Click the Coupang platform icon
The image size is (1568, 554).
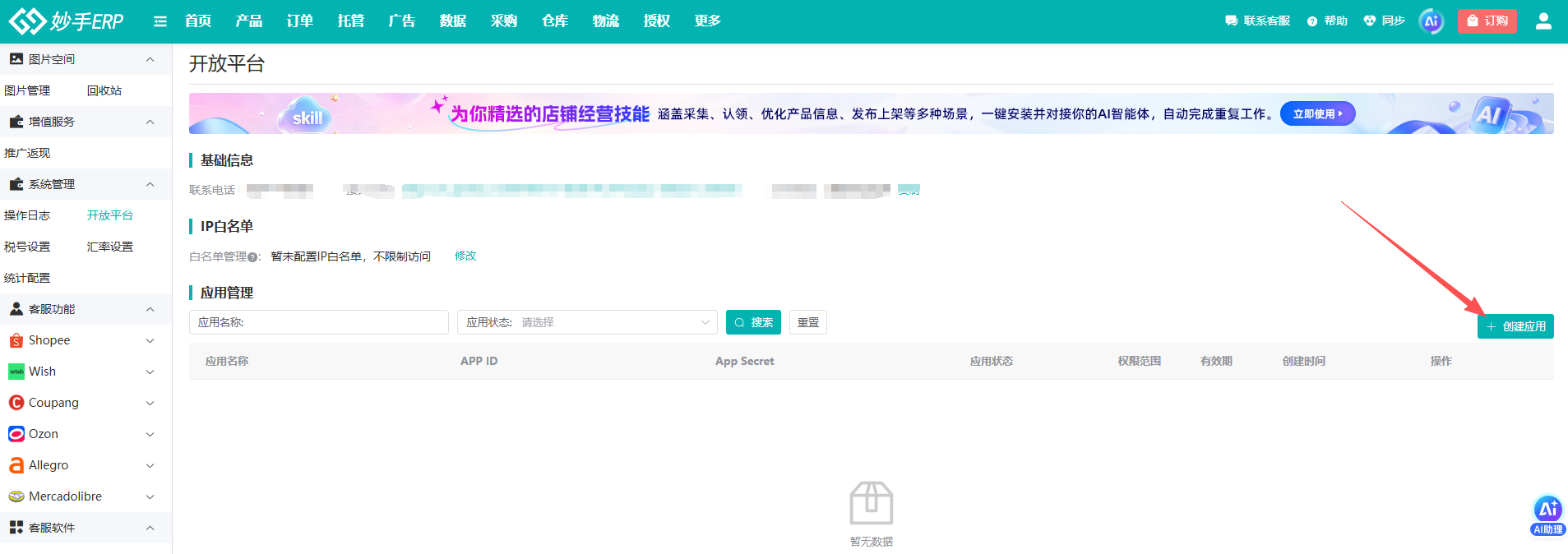pyautogui.click(x=16, y=403)
